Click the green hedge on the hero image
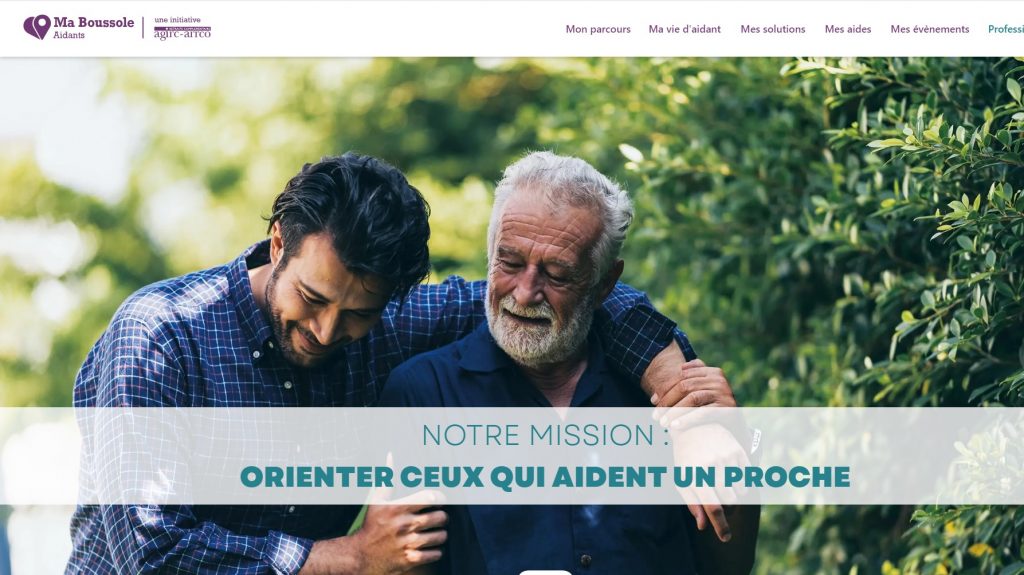The width and height of the screenshot is (1024, 575). [x=882, y=229]
